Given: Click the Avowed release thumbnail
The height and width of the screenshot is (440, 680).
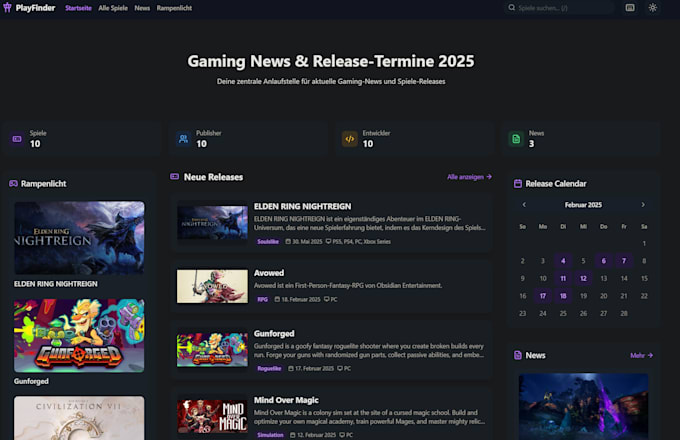Looking at the screenshot, I should 212,286.
